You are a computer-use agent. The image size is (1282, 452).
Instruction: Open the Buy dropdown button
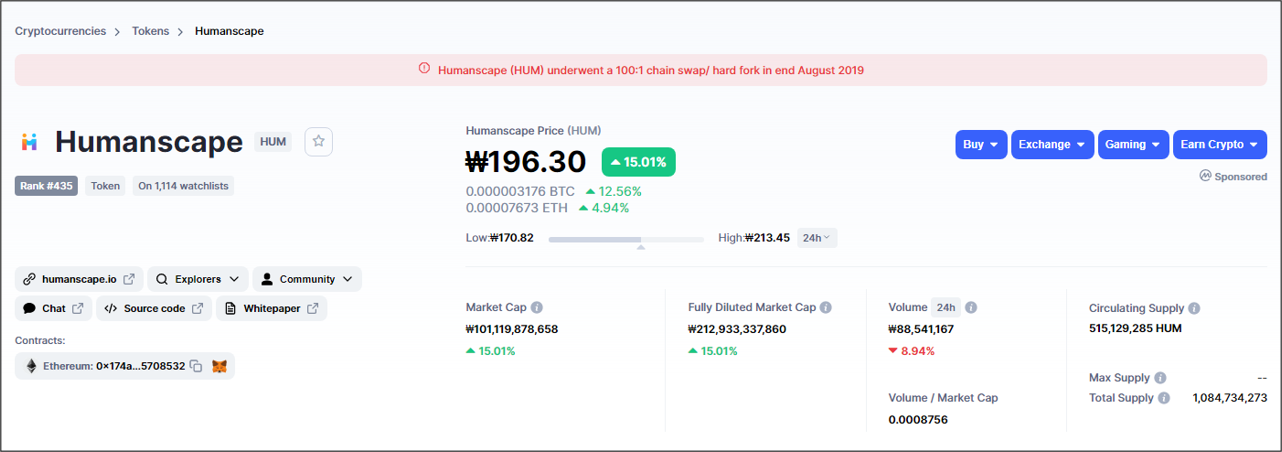point(980,145)
